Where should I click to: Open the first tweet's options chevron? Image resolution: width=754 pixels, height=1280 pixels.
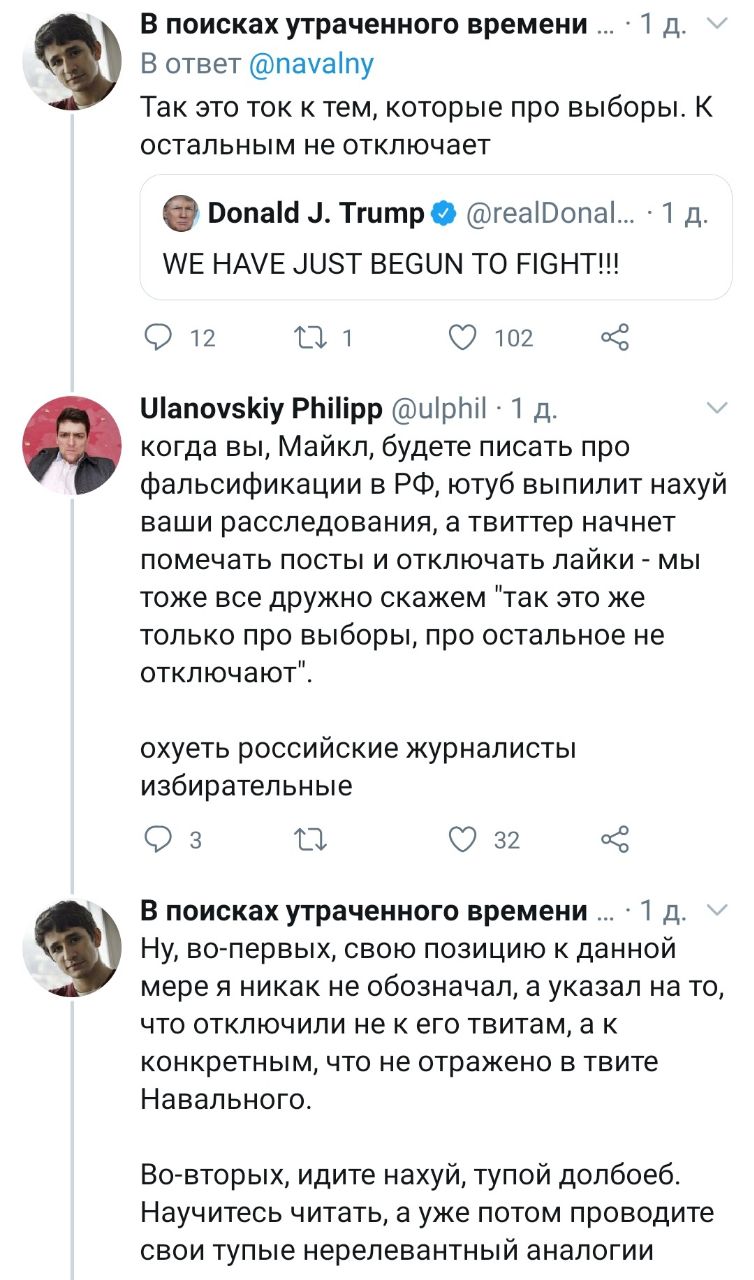717,21
